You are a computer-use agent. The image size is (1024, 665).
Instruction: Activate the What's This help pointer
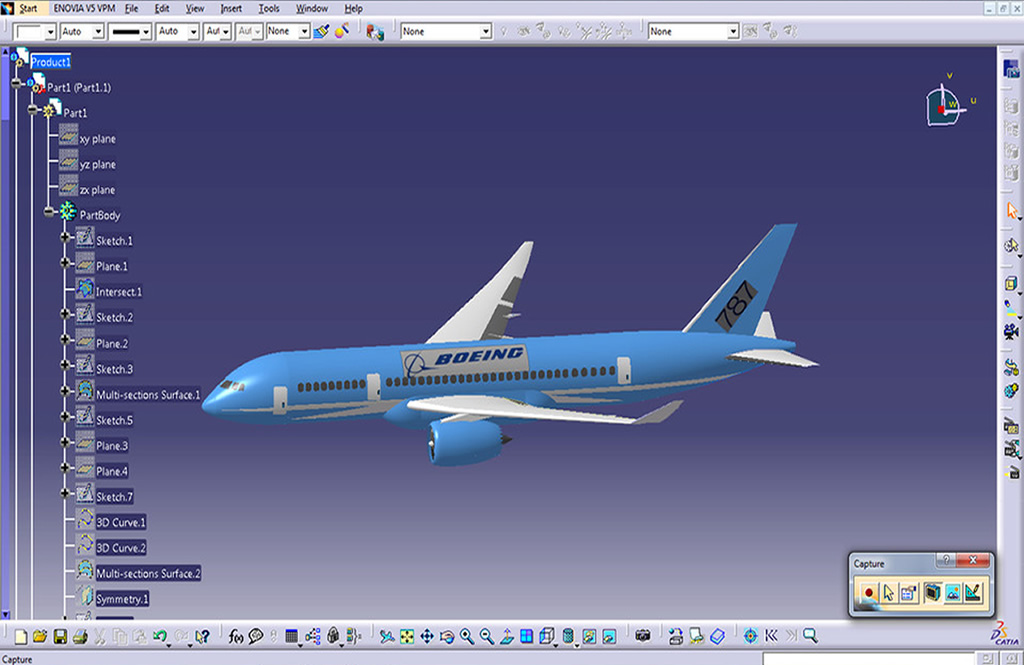pyautogui.click(x=202, y=636)
